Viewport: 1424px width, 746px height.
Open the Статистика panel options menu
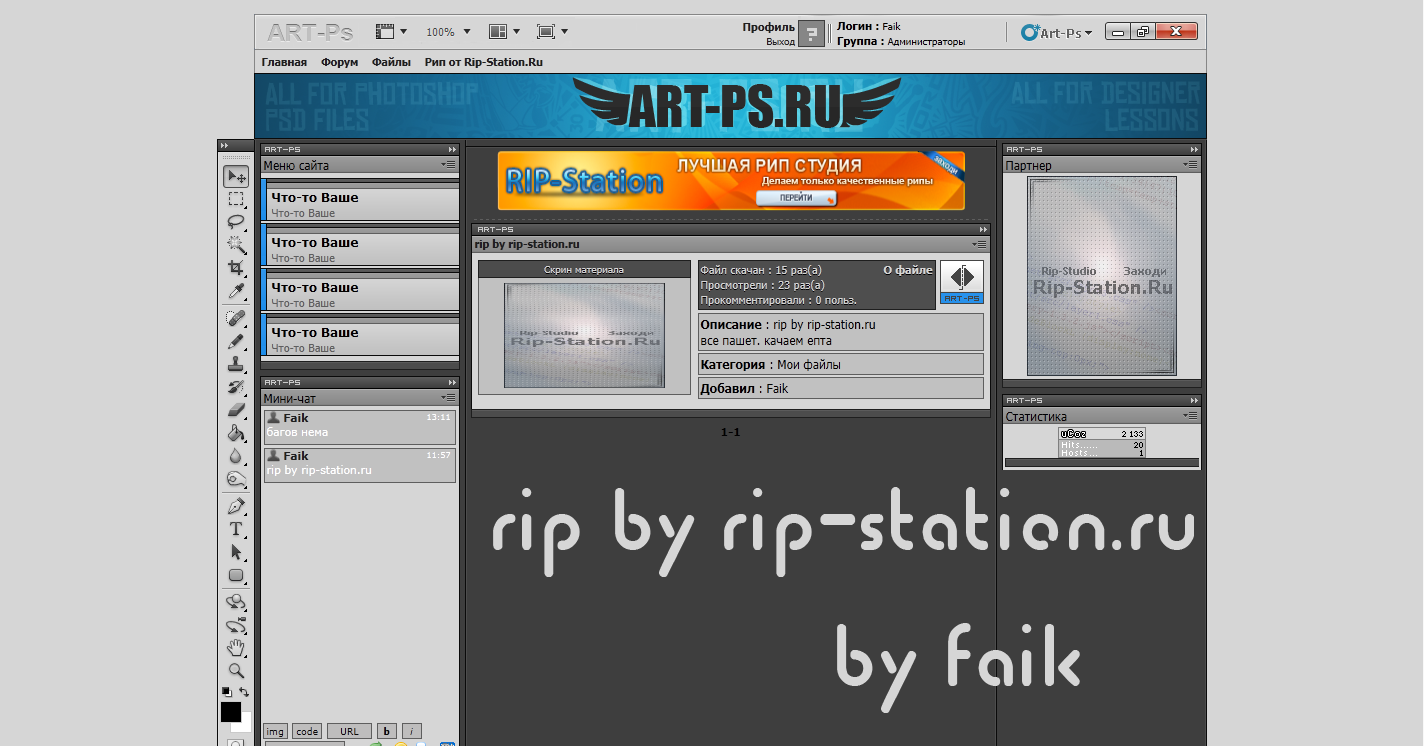click(x=1190, y=416)
